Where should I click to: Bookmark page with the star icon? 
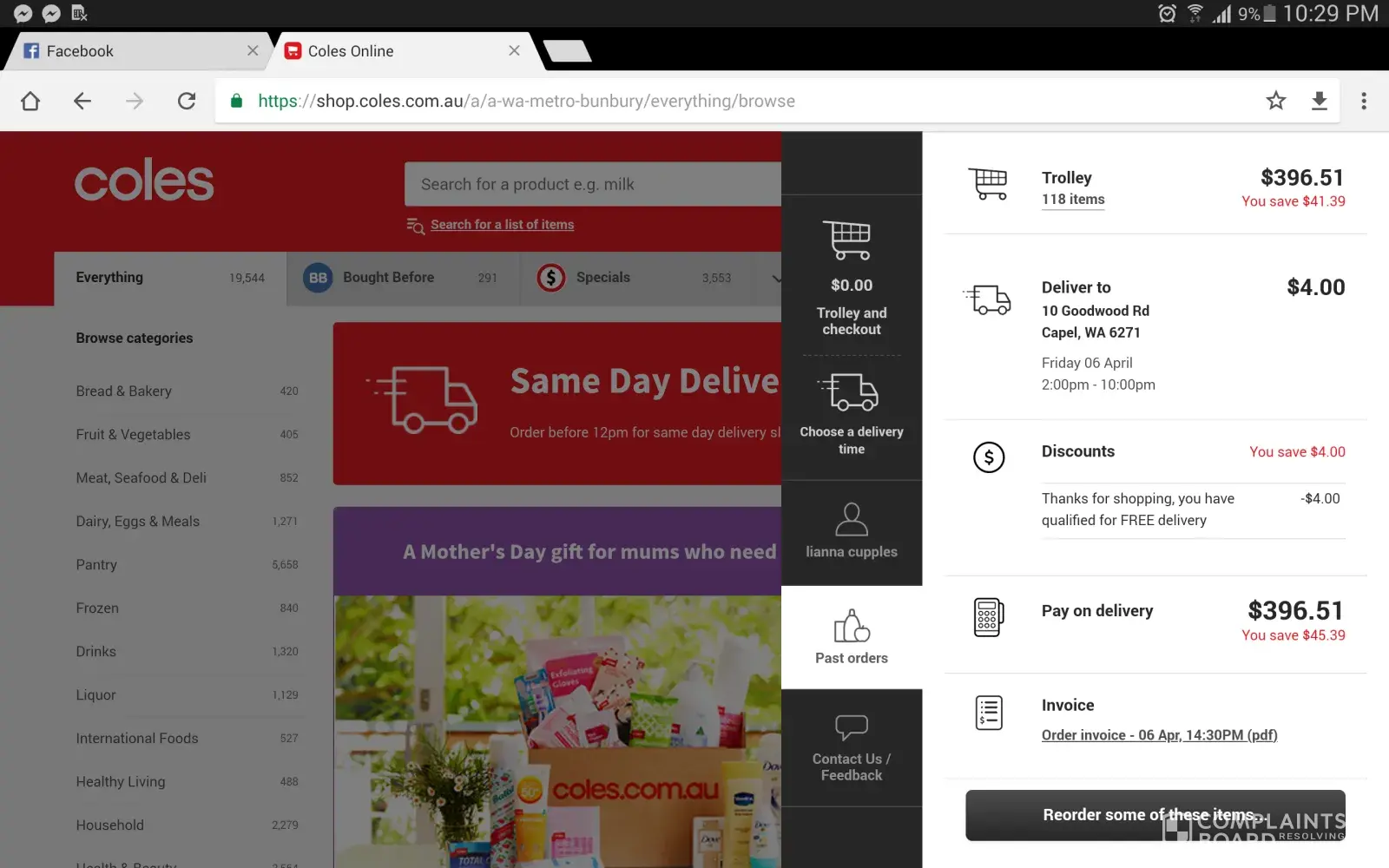point(1275,101)
